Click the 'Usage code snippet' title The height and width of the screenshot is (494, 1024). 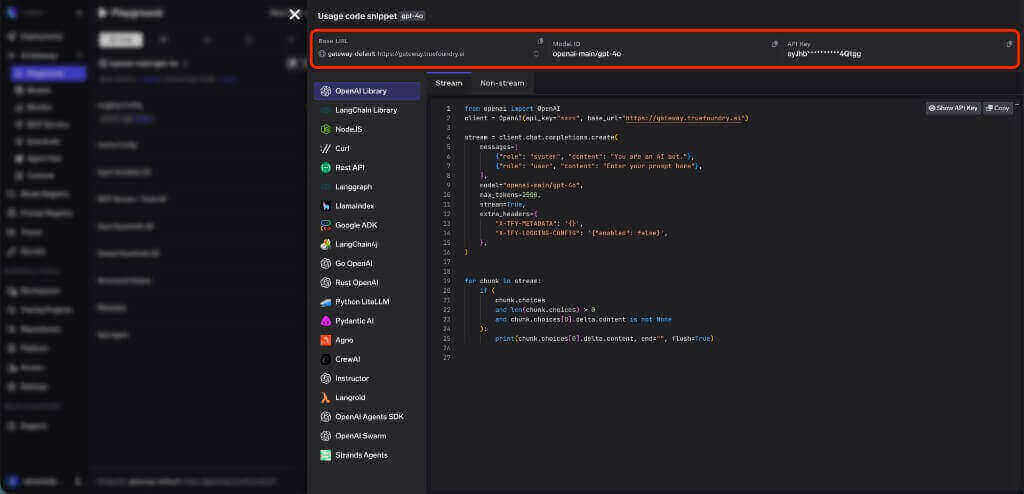(357, 16)
